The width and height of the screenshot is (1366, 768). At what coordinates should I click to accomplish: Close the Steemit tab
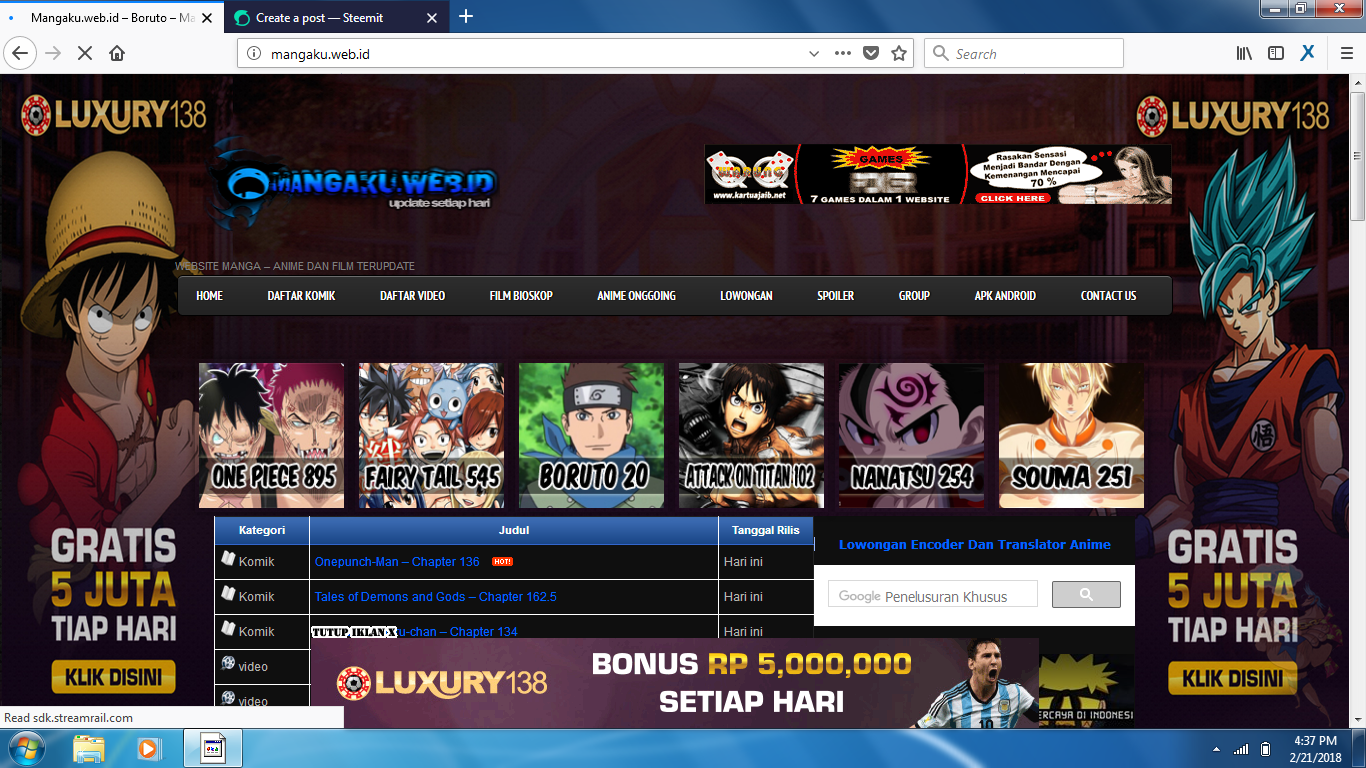[x=432, y=18]
